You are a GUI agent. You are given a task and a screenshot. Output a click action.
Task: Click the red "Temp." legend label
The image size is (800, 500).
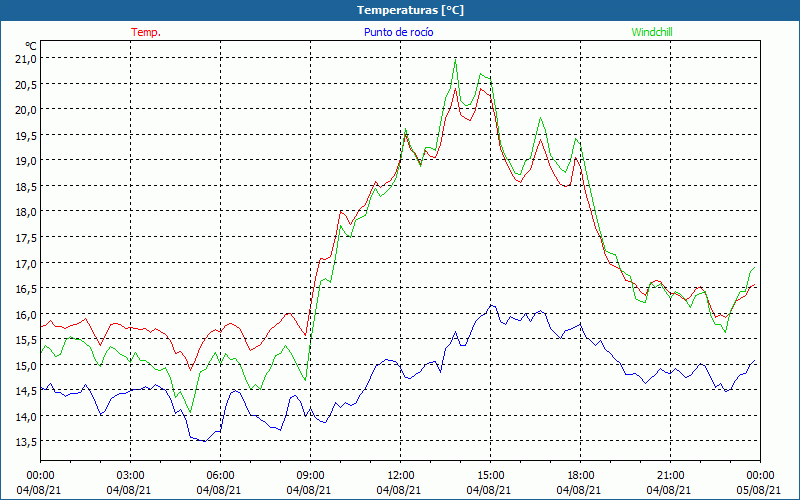pos(146,32)
